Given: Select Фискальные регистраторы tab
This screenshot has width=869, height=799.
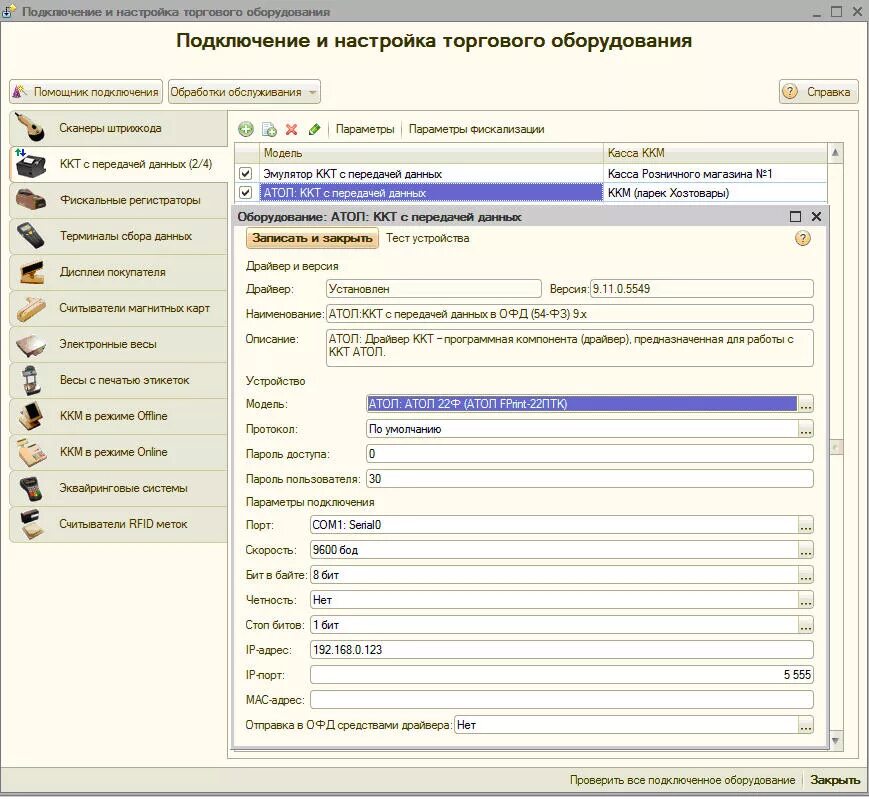Looking at the screenshot, I should pos(118,200).
